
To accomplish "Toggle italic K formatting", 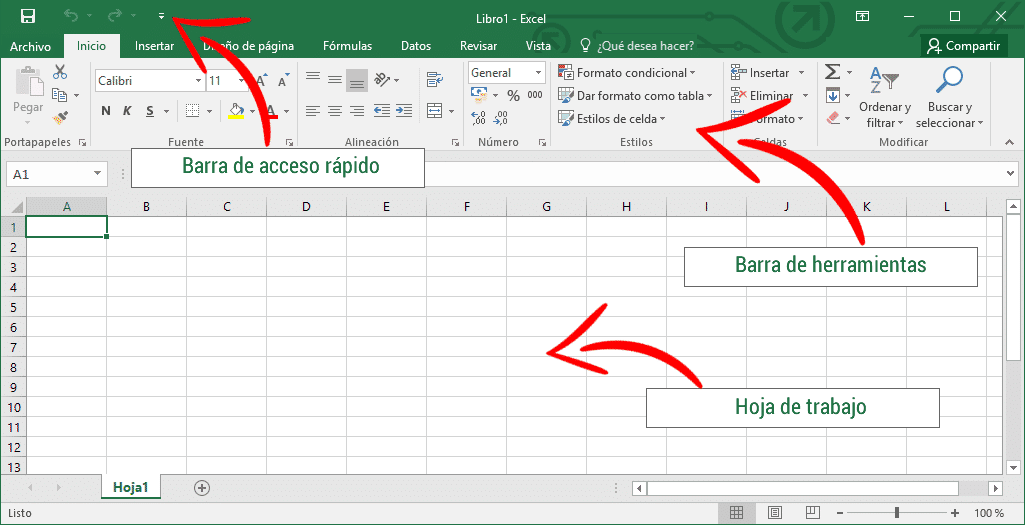I will [128, 111].
